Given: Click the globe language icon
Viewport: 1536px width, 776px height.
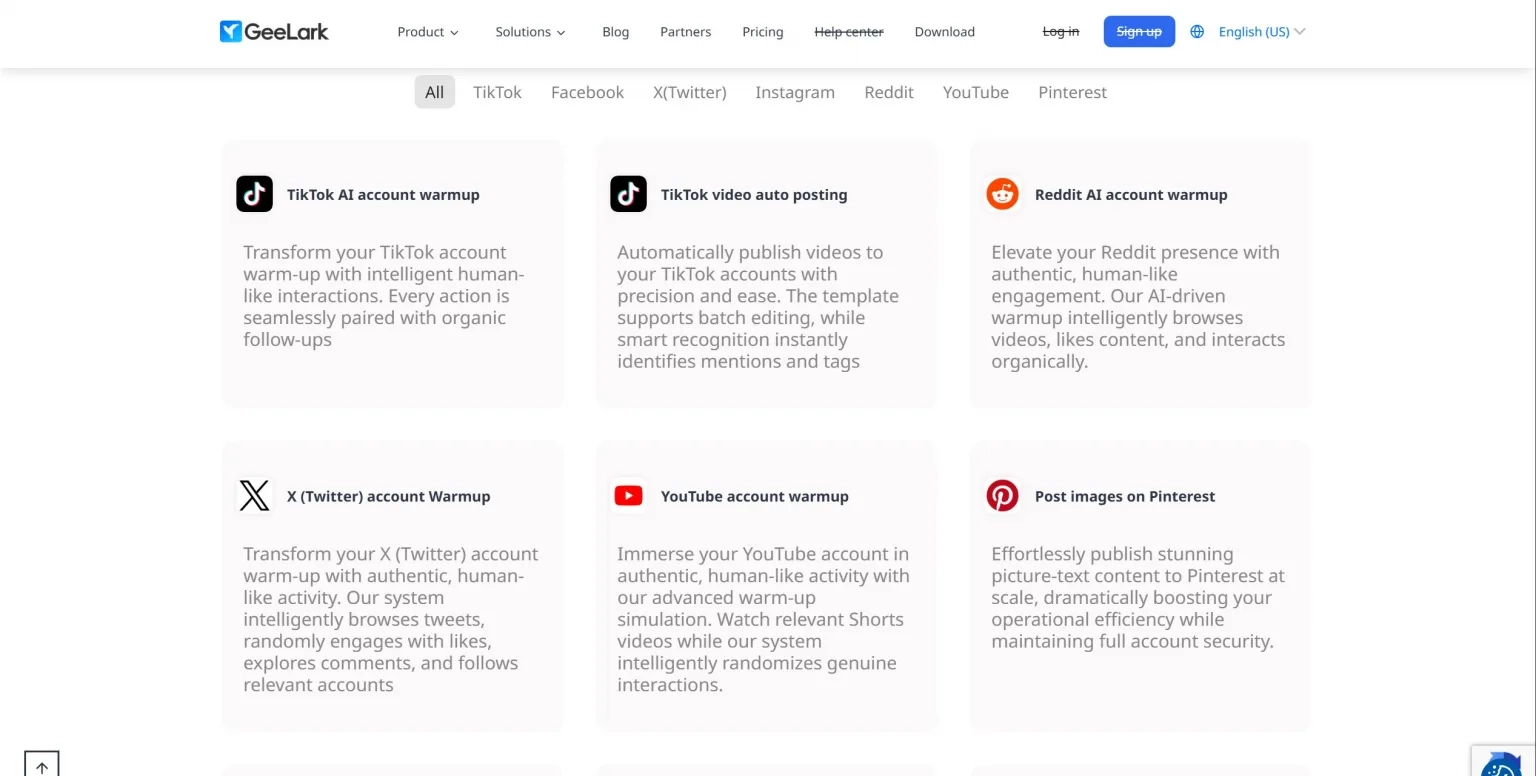Looking at the screenshot, I should coord(1197,32).
